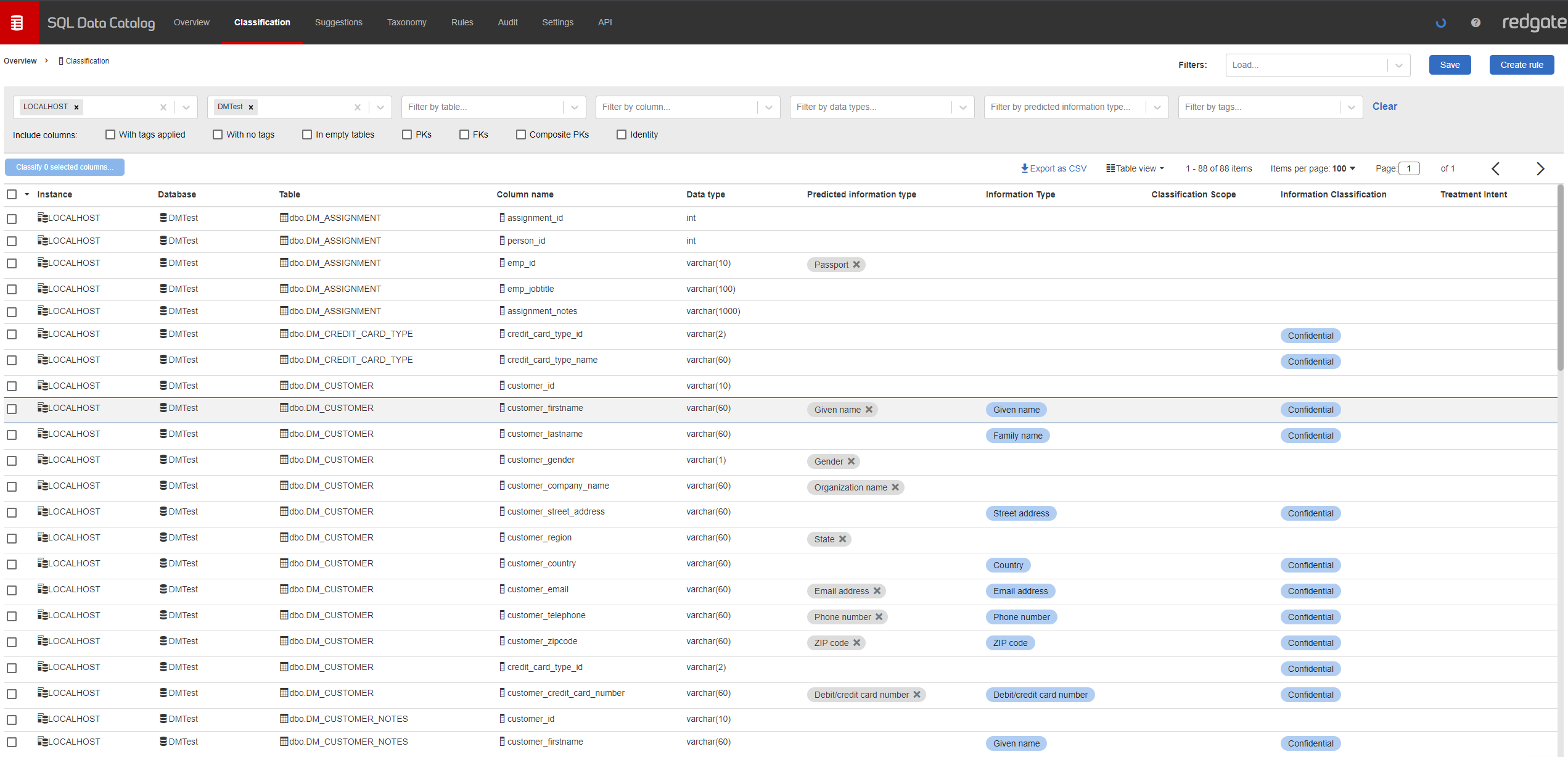Enable the With tags applied checkbox
Screen dimensions: 1568x757
pos(110,134)
